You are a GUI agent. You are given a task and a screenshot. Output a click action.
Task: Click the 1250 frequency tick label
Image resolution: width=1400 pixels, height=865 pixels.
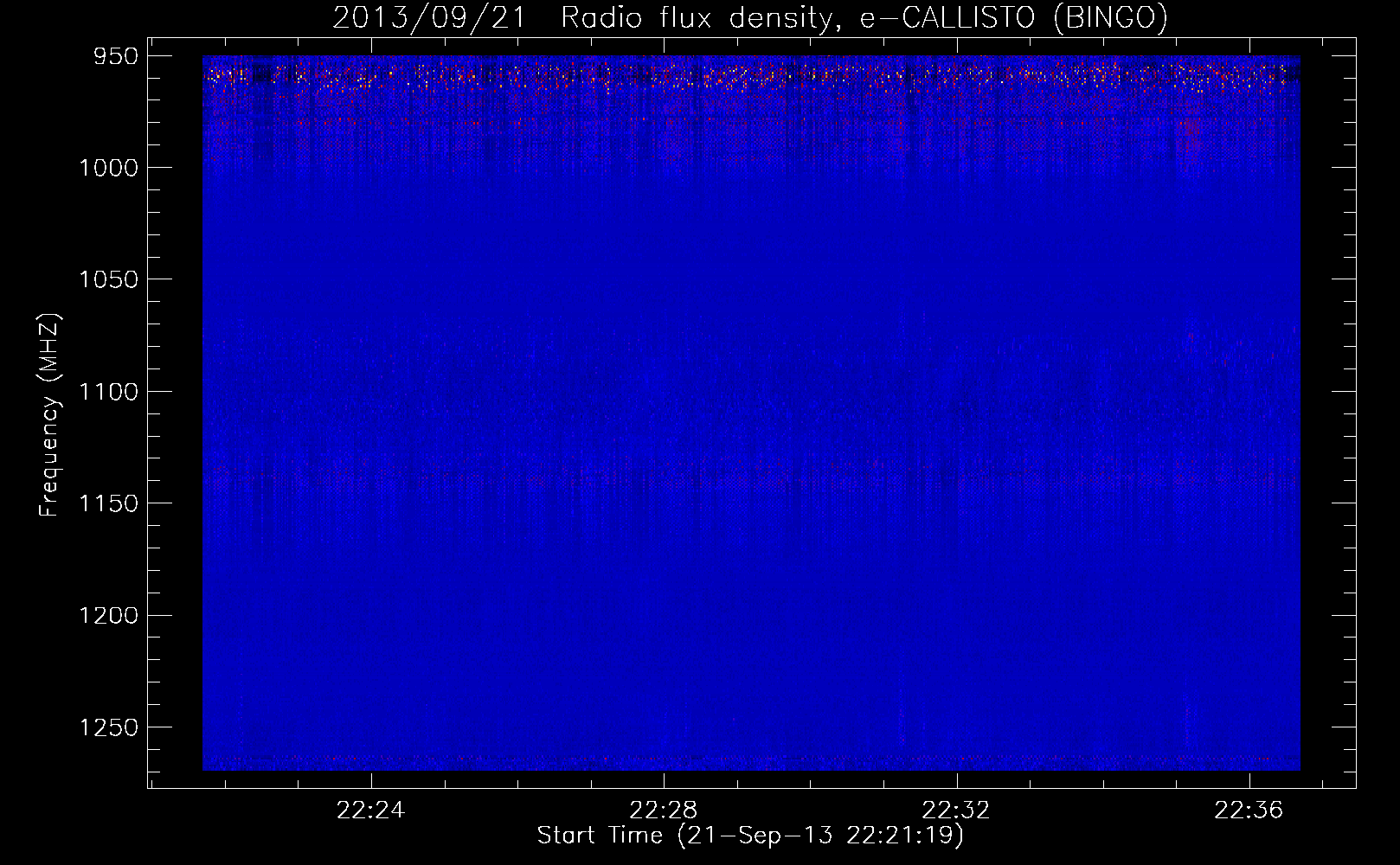(108, 727)
